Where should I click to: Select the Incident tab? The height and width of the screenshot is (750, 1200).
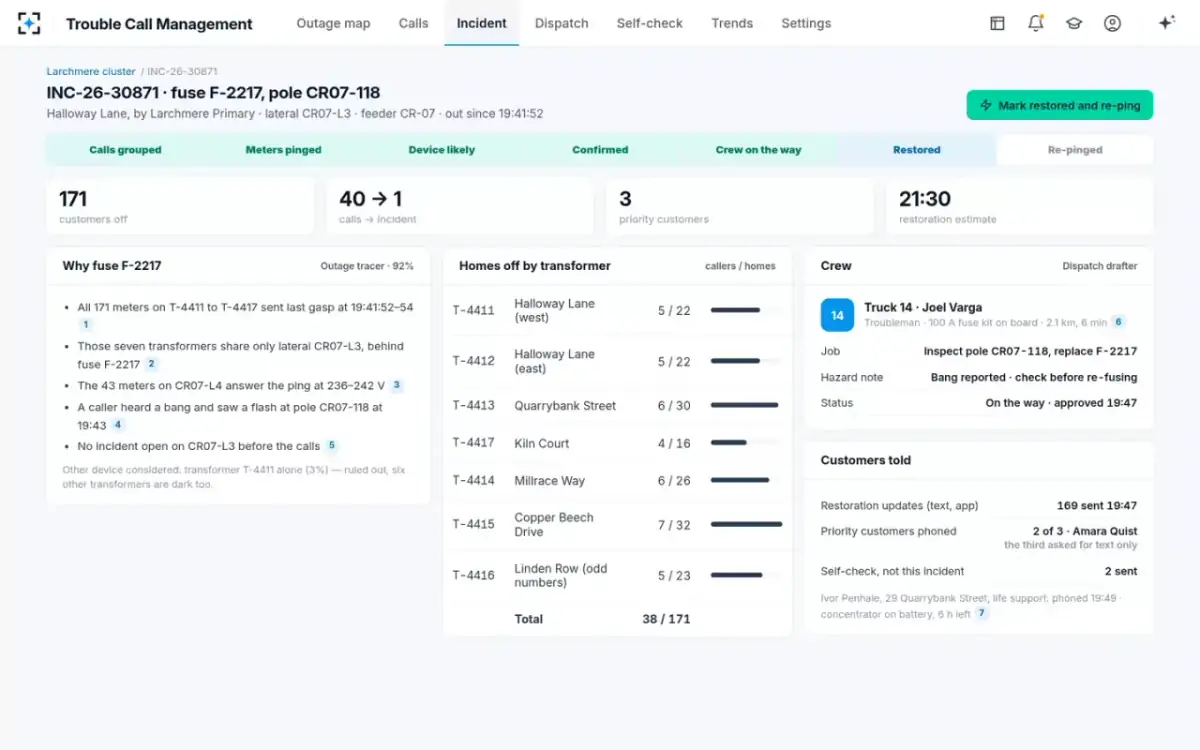482,23
